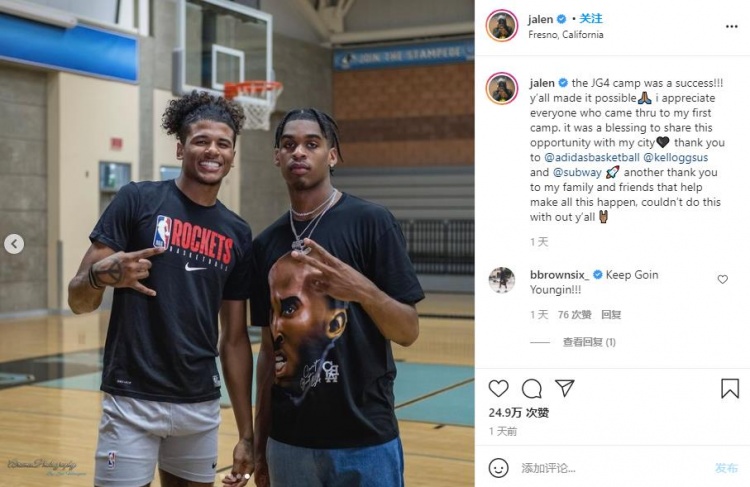Open bbrownsix_ profile avatar

(502, 280)
